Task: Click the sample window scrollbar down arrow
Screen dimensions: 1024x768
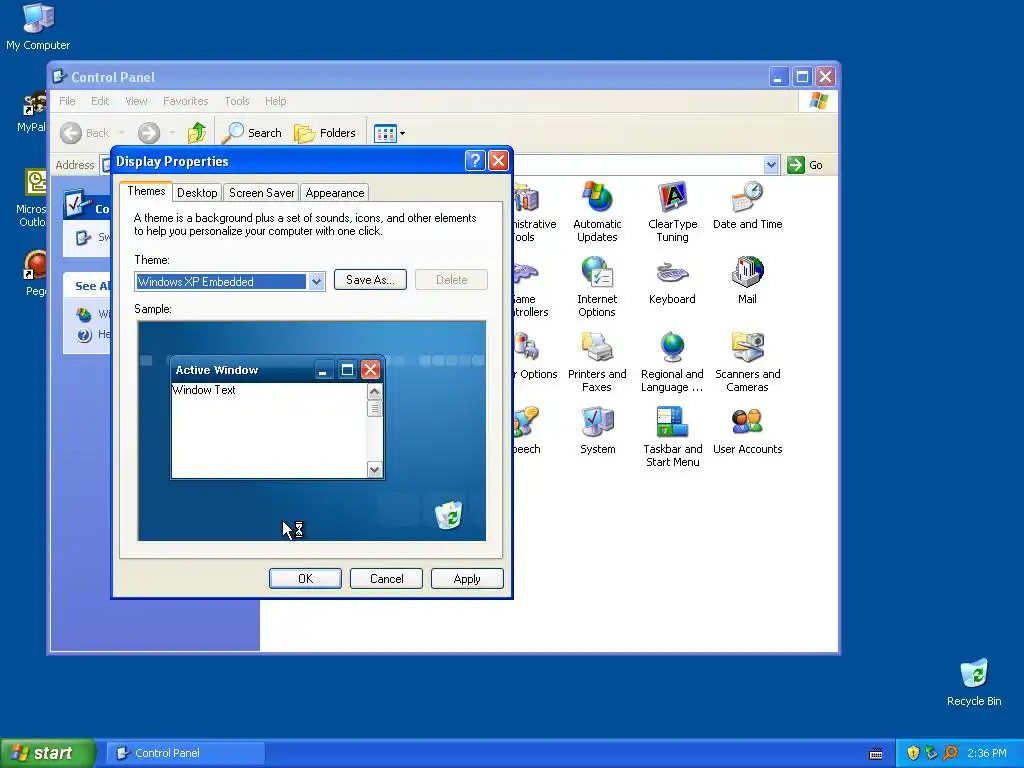Action: pyautogui.click(x=374, y=470)
